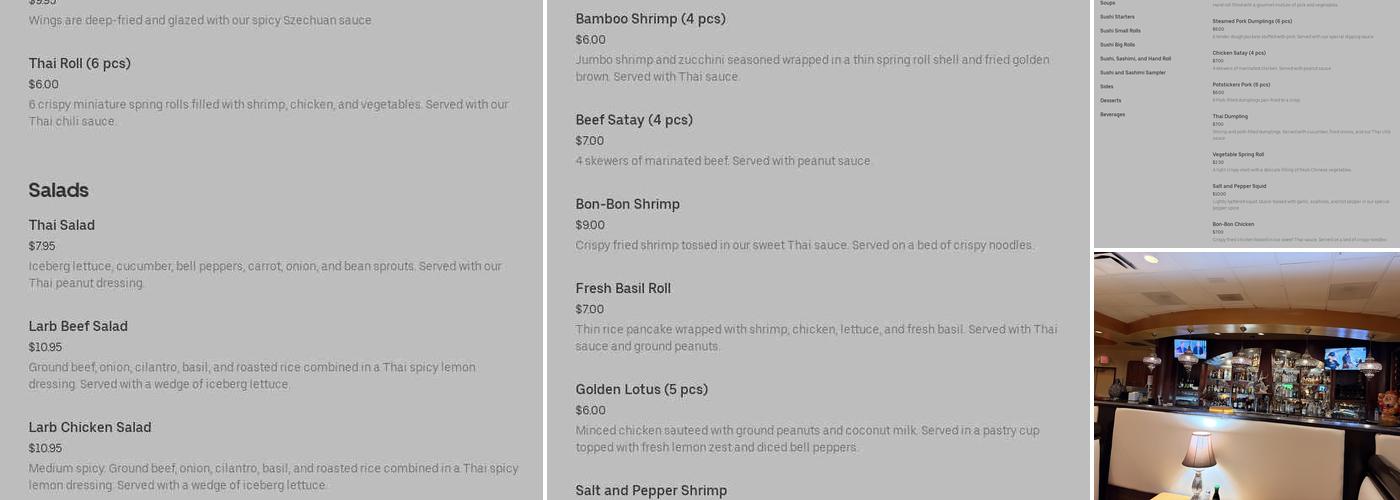Open the Beef Satay (4 pcs) item
This screenshot has width=1400, height=500.
(x=634, y=120)
